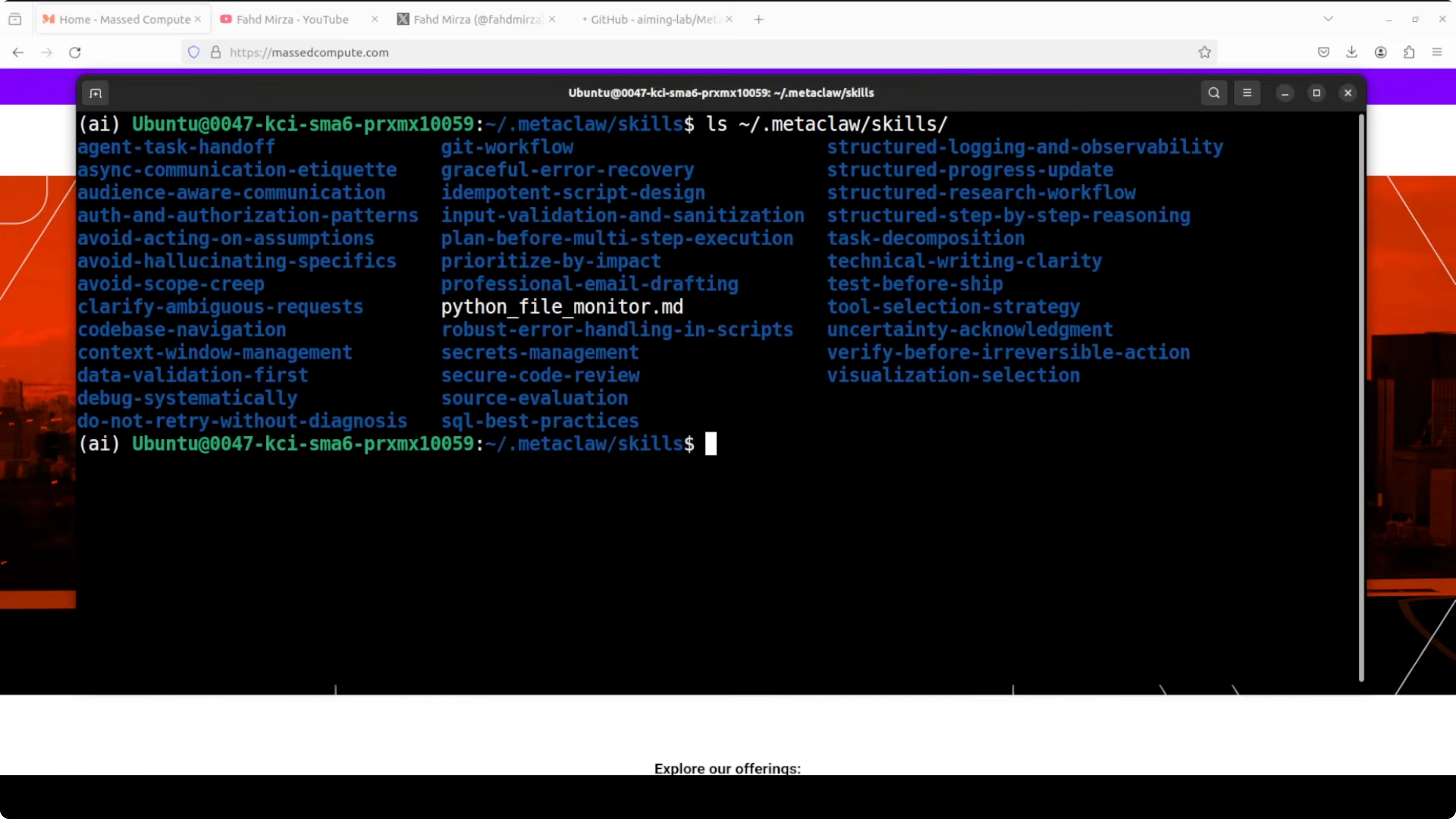Open the browser Downloads icon
The height and width of the screenshot is (819, 1456).
click(x=1352, y=52)
